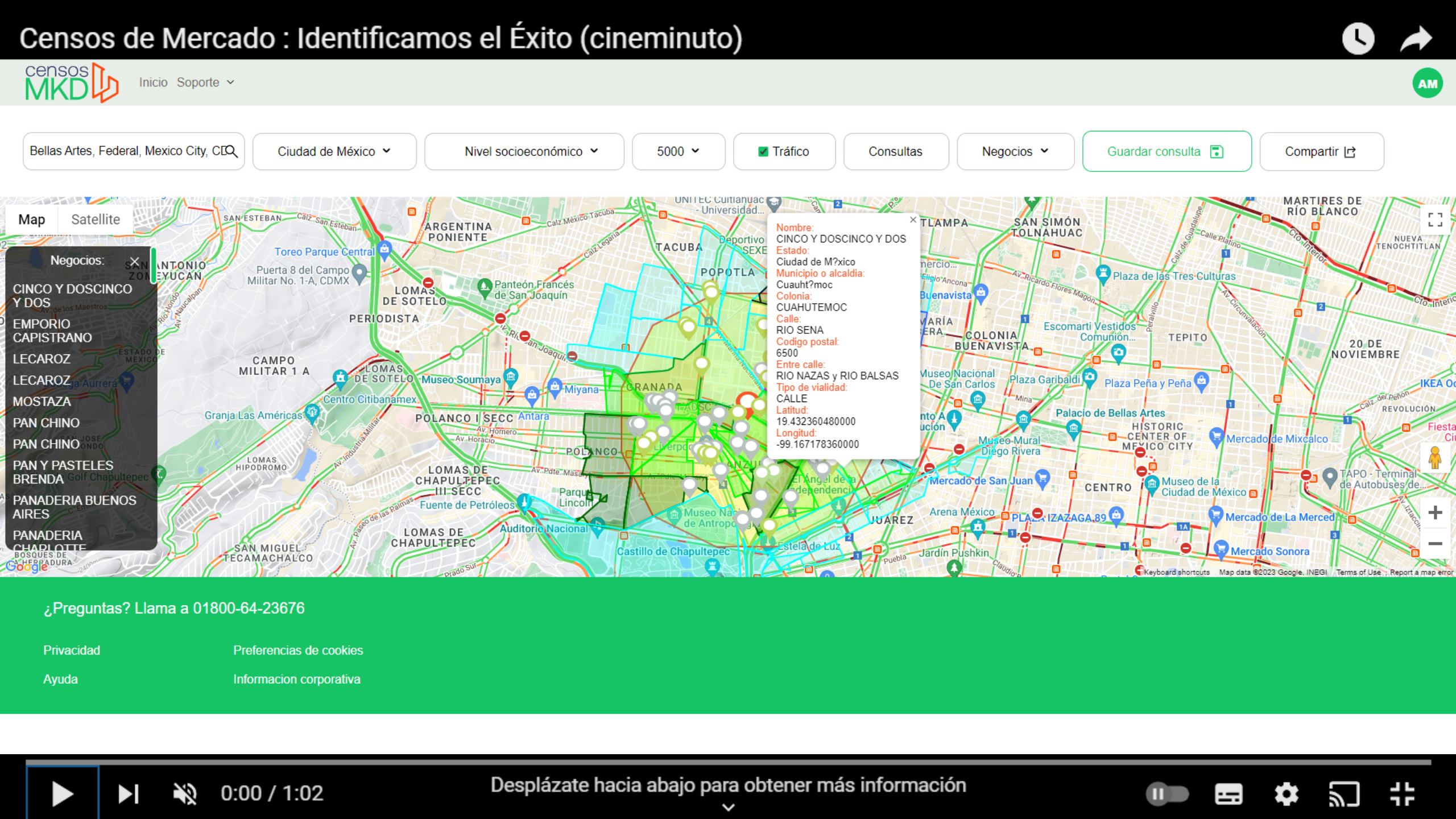The width and height of the screenshot is (1456, 819).
Task: Click the Negocios list scrollbar
Action: (x=153, y=265)
